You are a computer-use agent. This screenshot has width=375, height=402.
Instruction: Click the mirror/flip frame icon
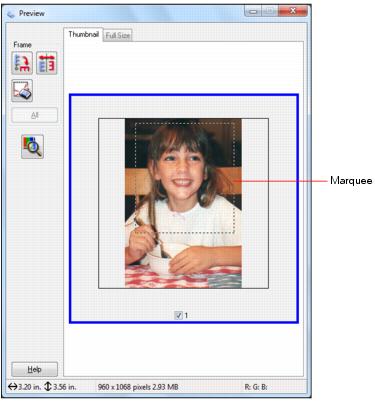click(47, 63)
